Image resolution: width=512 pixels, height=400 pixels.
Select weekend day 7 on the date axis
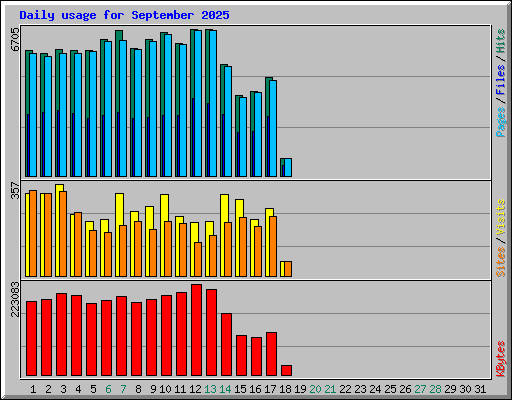pyautogui.click(x=123, y=389)
